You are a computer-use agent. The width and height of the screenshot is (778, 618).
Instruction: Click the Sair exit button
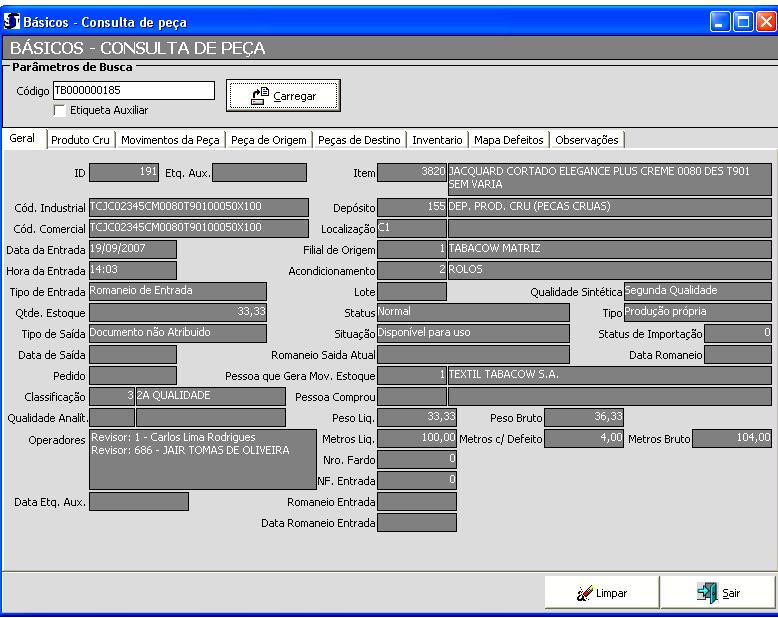[717, 593]
